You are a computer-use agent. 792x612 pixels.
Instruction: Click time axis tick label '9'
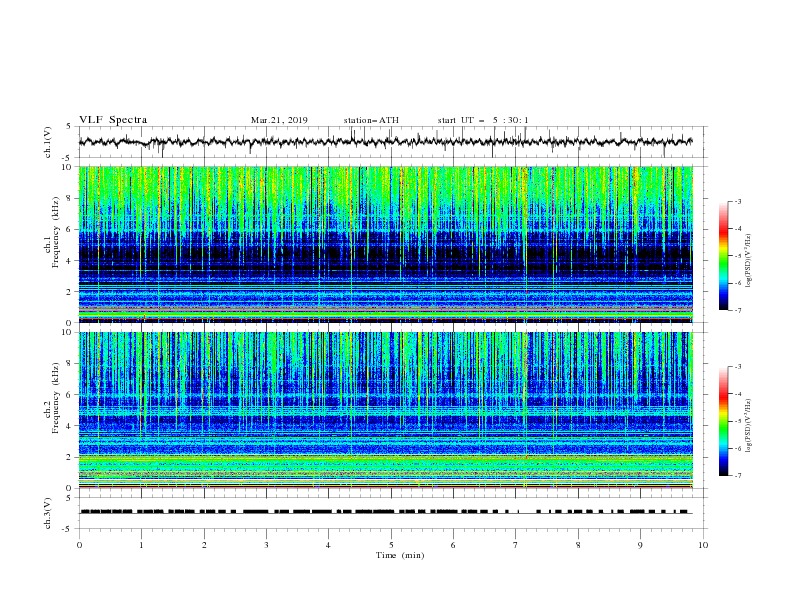pos(640,545)
